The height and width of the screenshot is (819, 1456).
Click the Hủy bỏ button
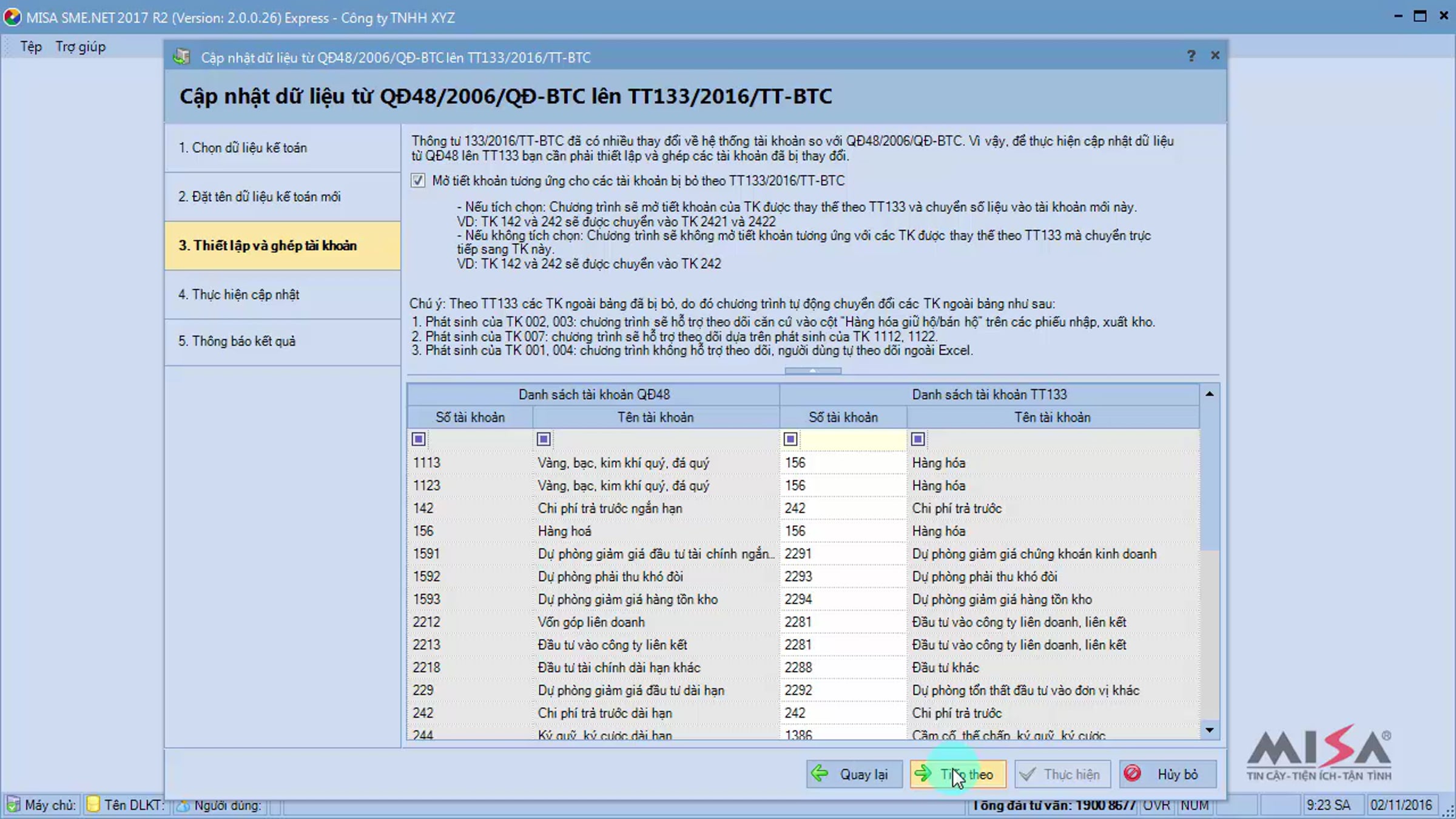[1168, 774]
